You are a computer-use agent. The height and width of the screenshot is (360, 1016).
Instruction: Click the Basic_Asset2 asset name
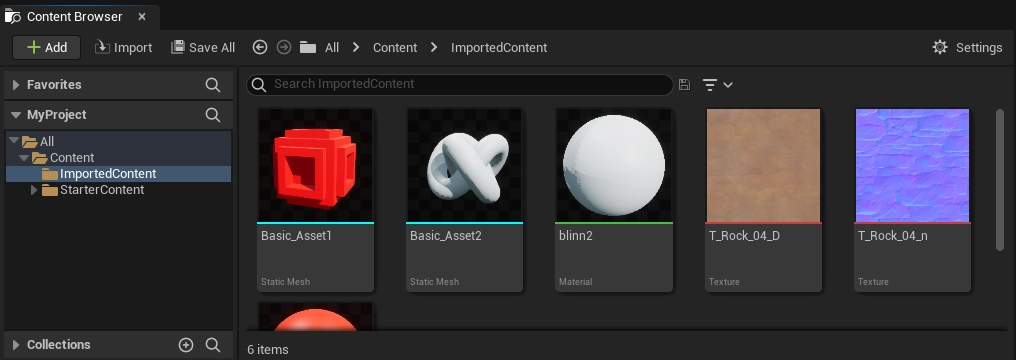coord(446,236)
